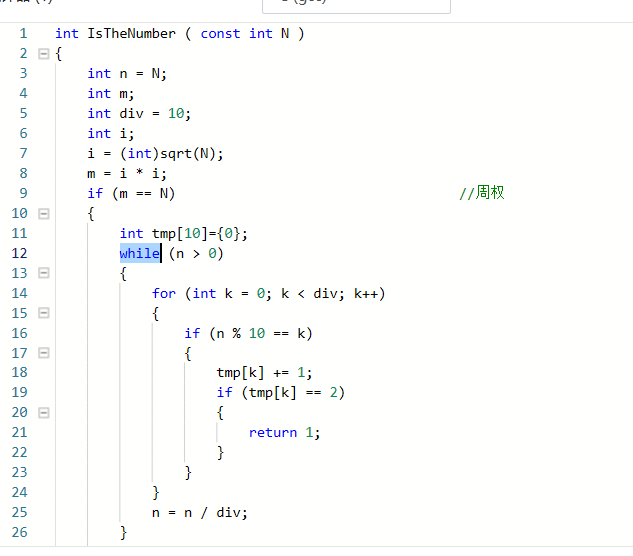Click 'int div = 10;' on line 5
This screenshot has height=556, width=633.
(139, 113)
